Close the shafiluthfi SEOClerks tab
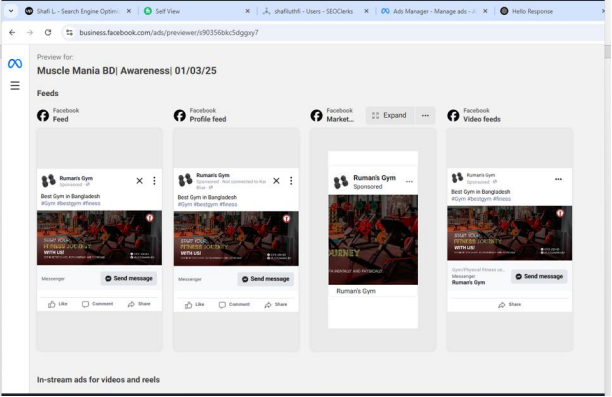612x397 pixels. [x=366, y=11]
